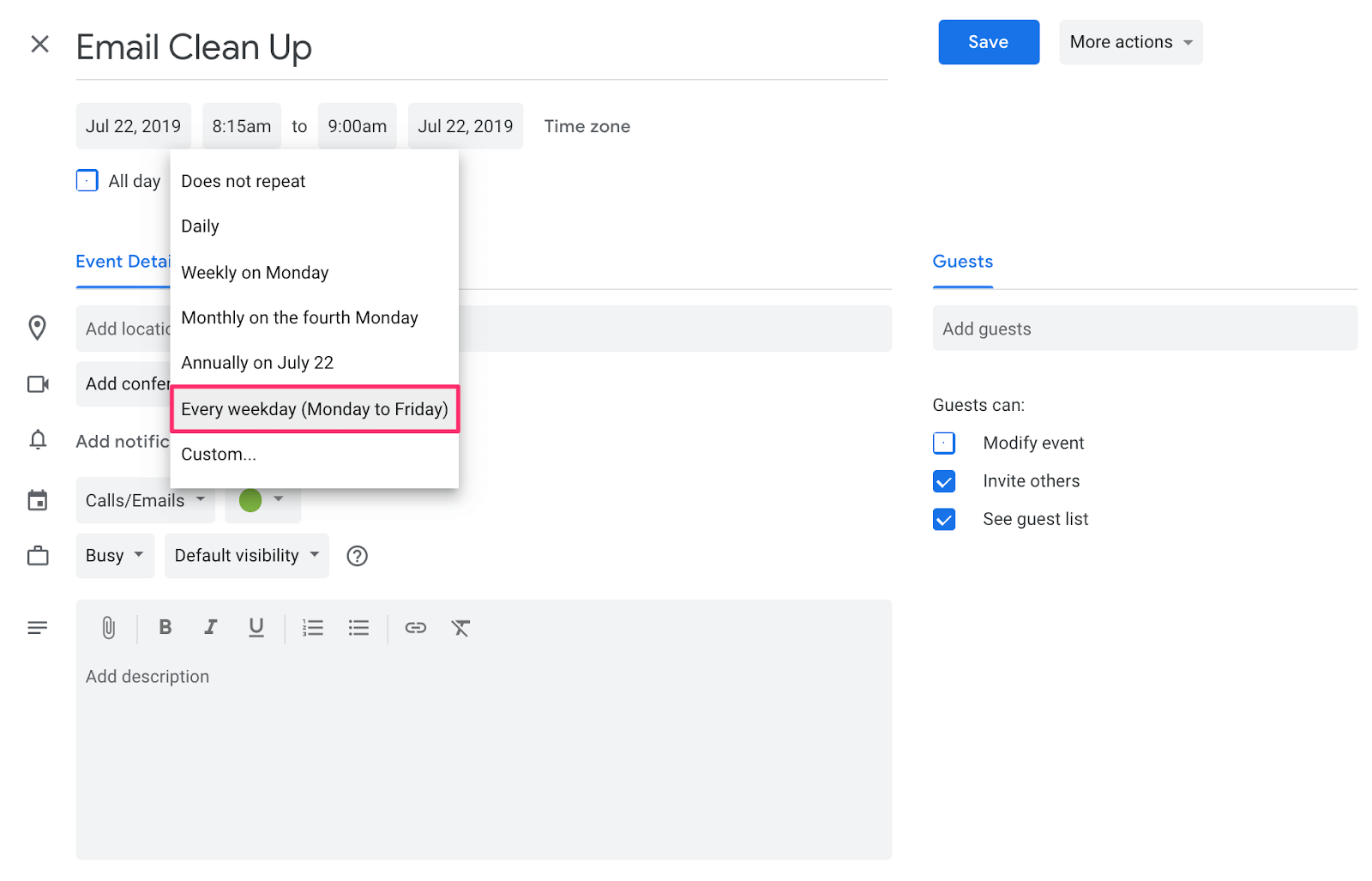Open the Busy availability dropdown
The image size is (1372, 881).
[115, 556]
